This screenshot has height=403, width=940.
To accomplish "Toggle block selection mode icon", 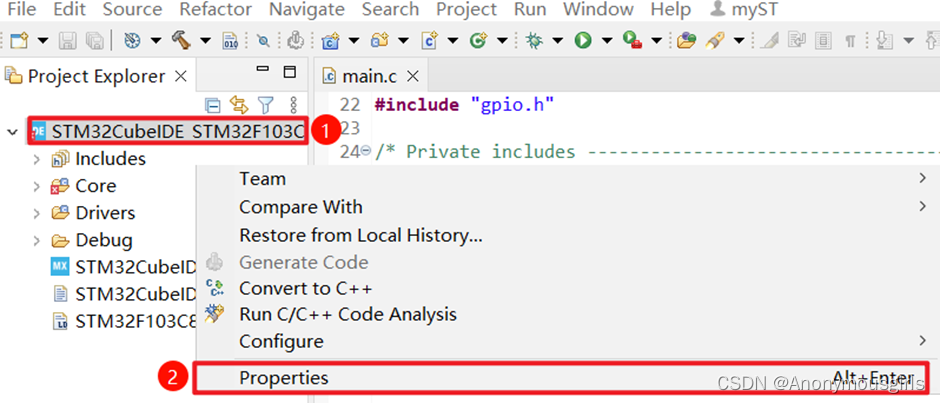I will point(824,40).
